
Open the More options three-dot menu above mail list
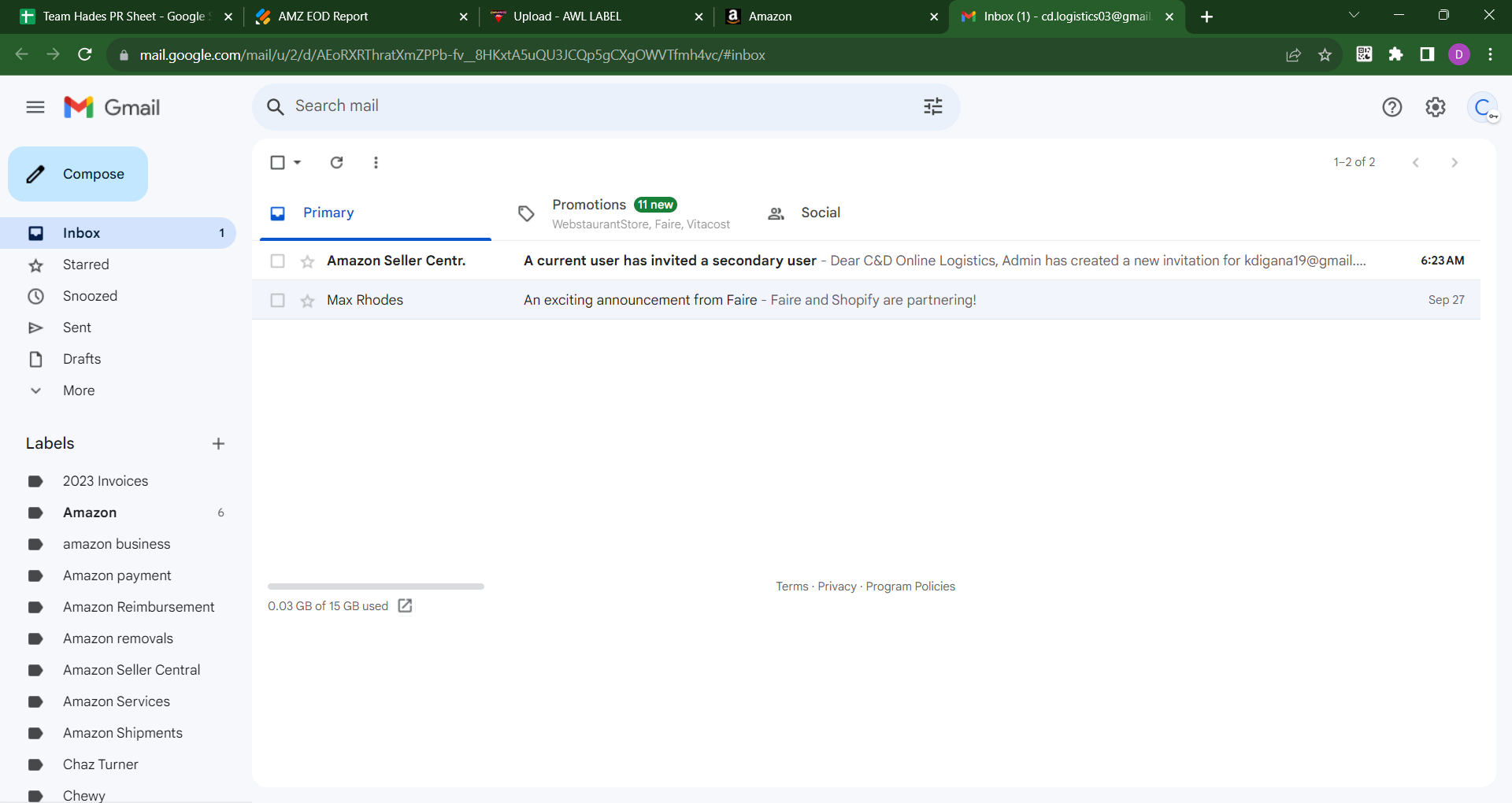coord(376,162)
